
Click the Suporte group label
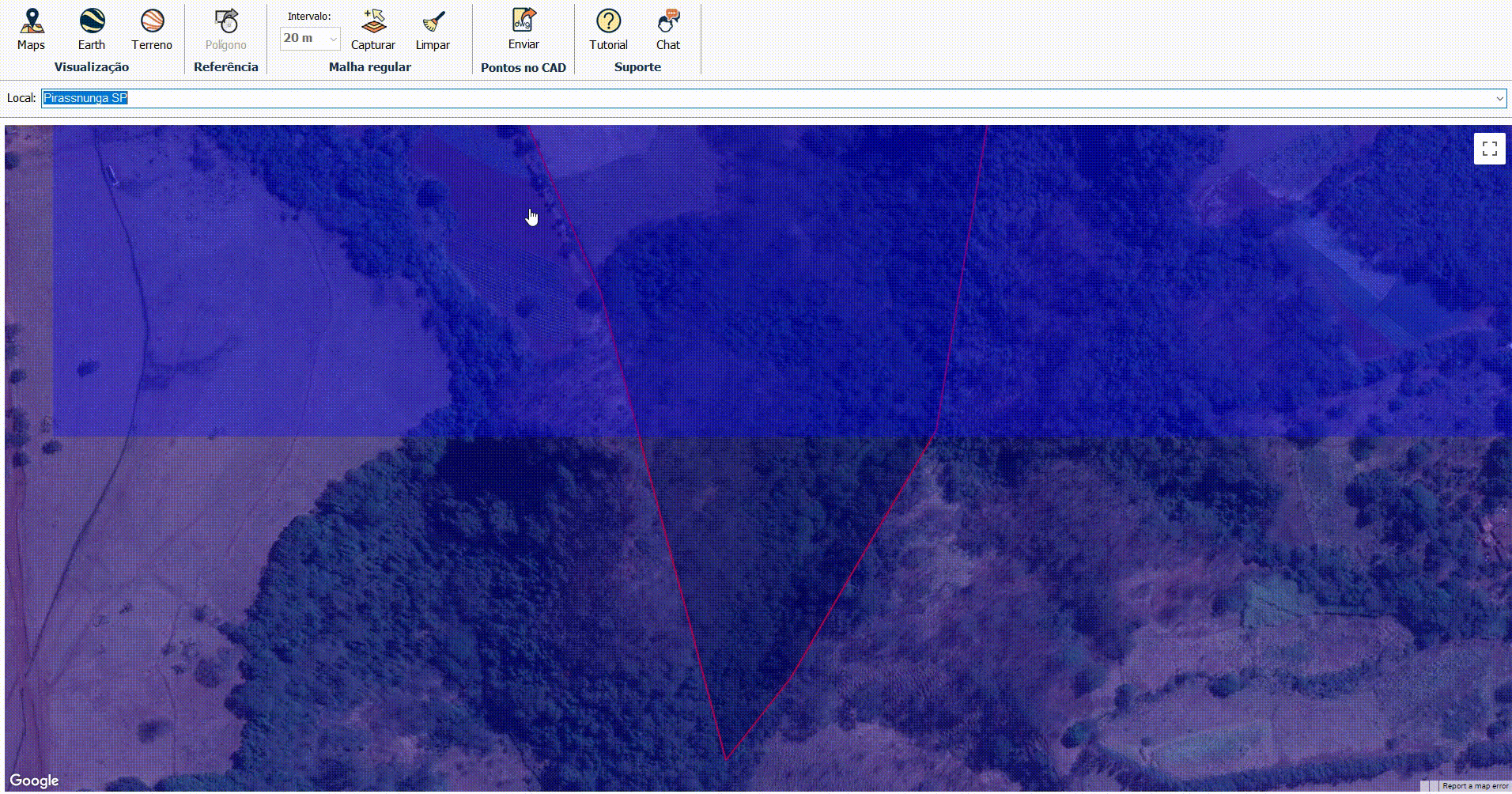click(x=638, y=67)
